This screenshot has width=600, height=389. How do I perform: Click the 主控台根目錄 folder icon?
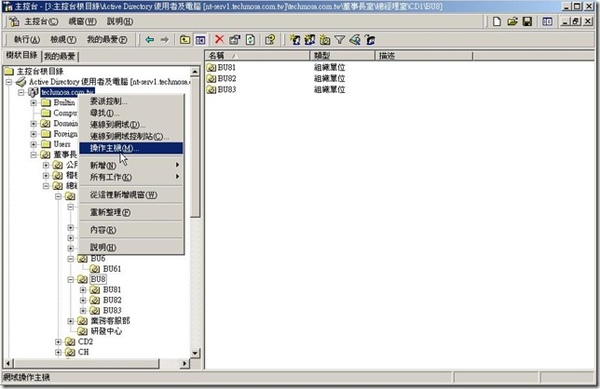[9, 71]
